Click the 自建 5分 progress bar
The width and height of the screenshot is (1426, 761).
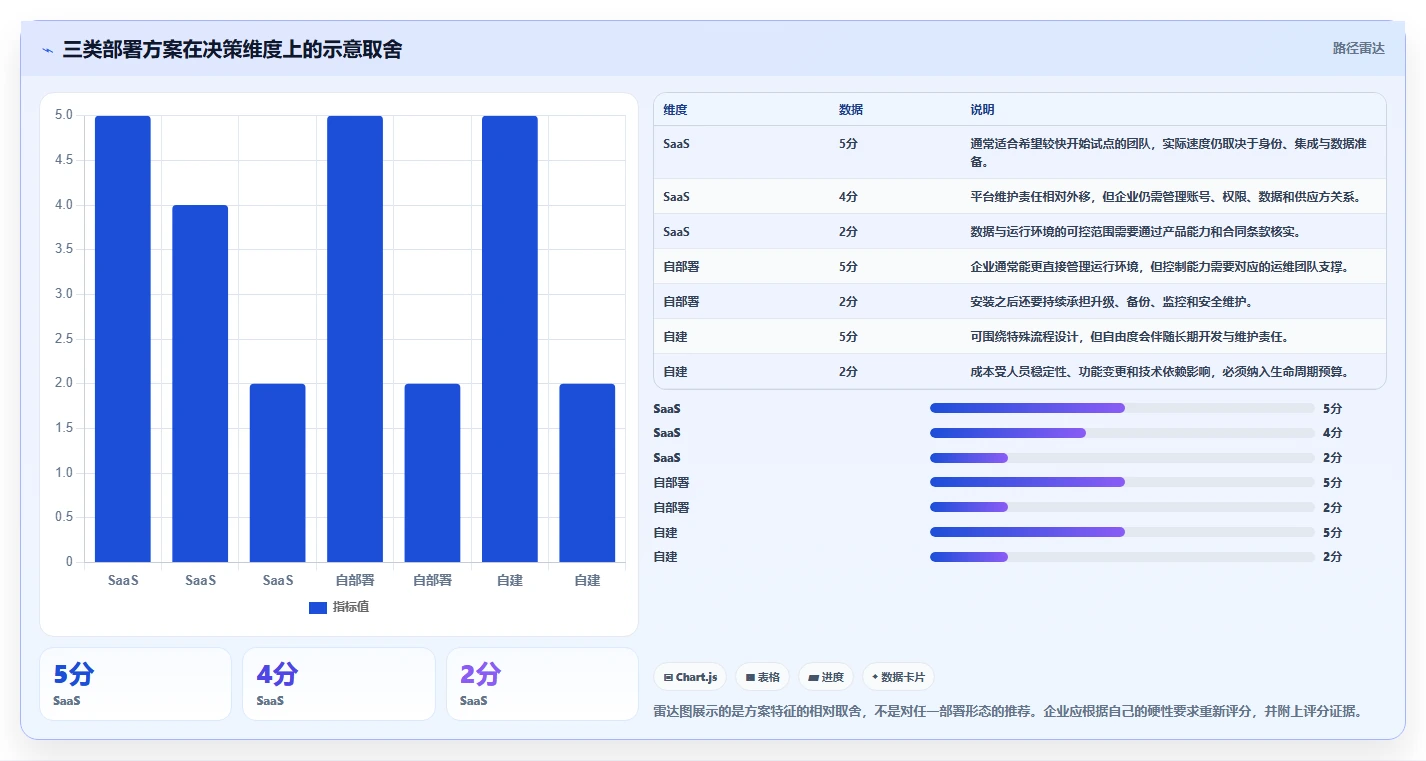1122,532
